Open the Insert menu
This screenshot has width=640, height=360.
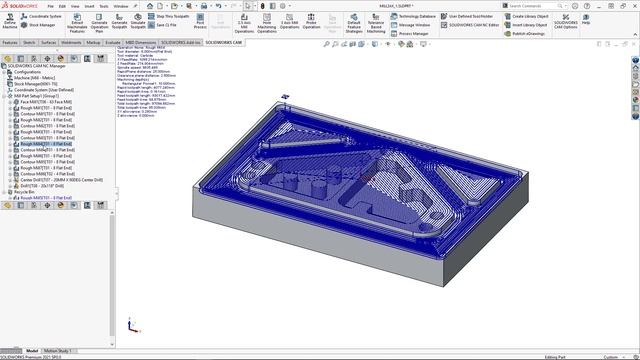coord(89,6)
